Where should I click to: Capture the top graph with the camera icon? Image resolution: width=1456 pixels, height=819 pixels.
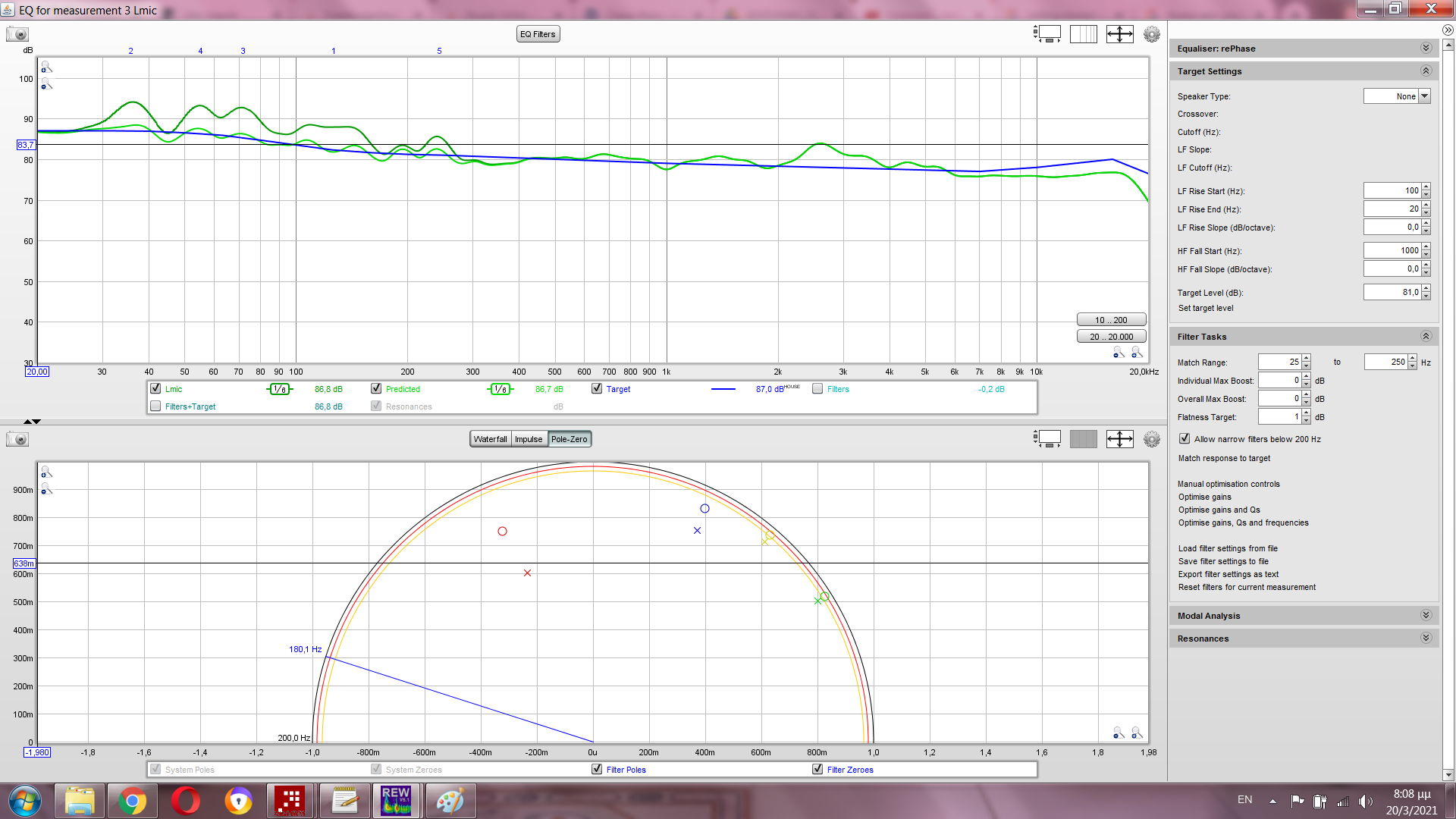[17, 34]
